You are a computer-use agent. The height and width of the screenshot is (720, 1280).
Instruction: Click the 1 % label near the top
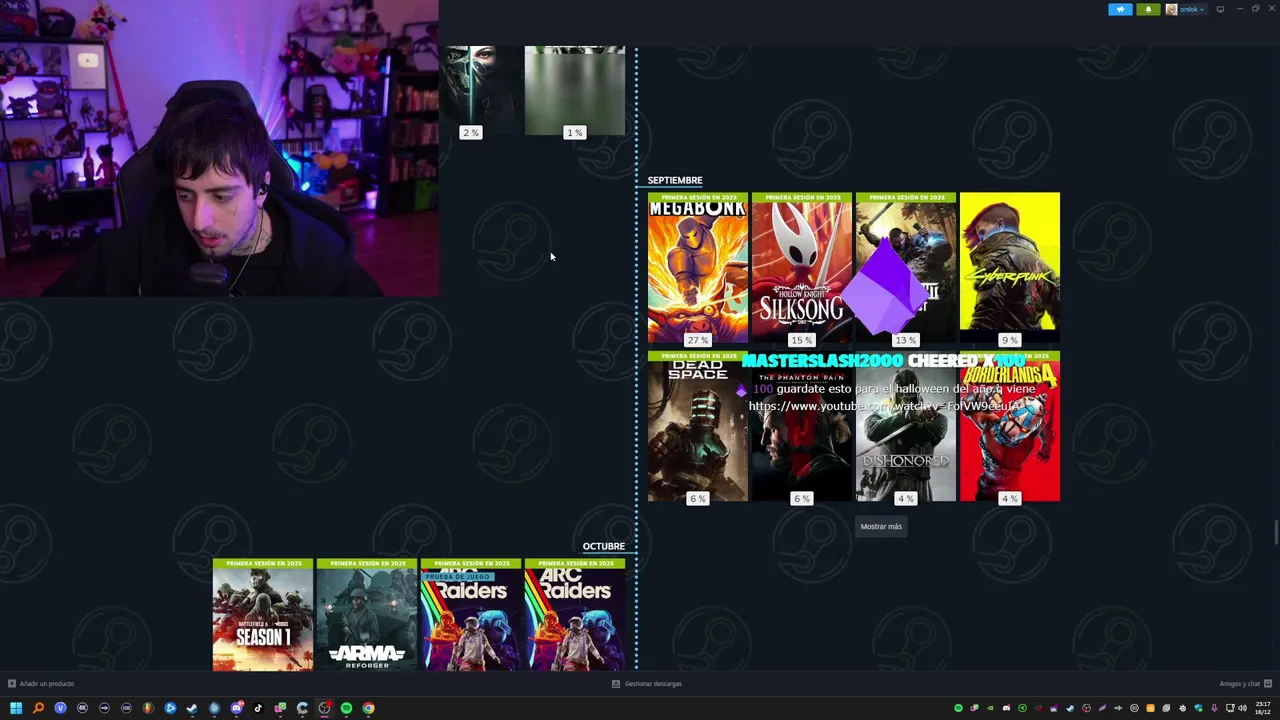tap(574, 132)
